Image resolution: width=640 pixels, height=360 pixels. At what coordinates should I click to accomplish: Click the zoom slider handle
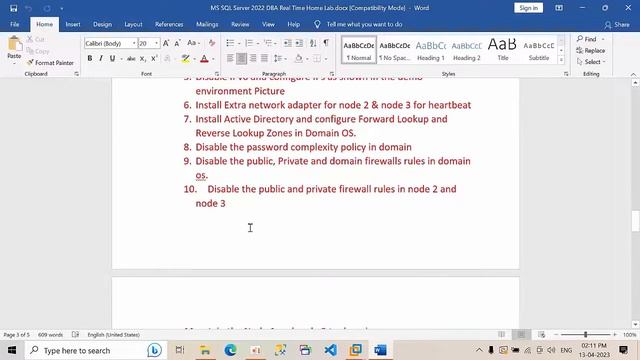pos(585,335)
